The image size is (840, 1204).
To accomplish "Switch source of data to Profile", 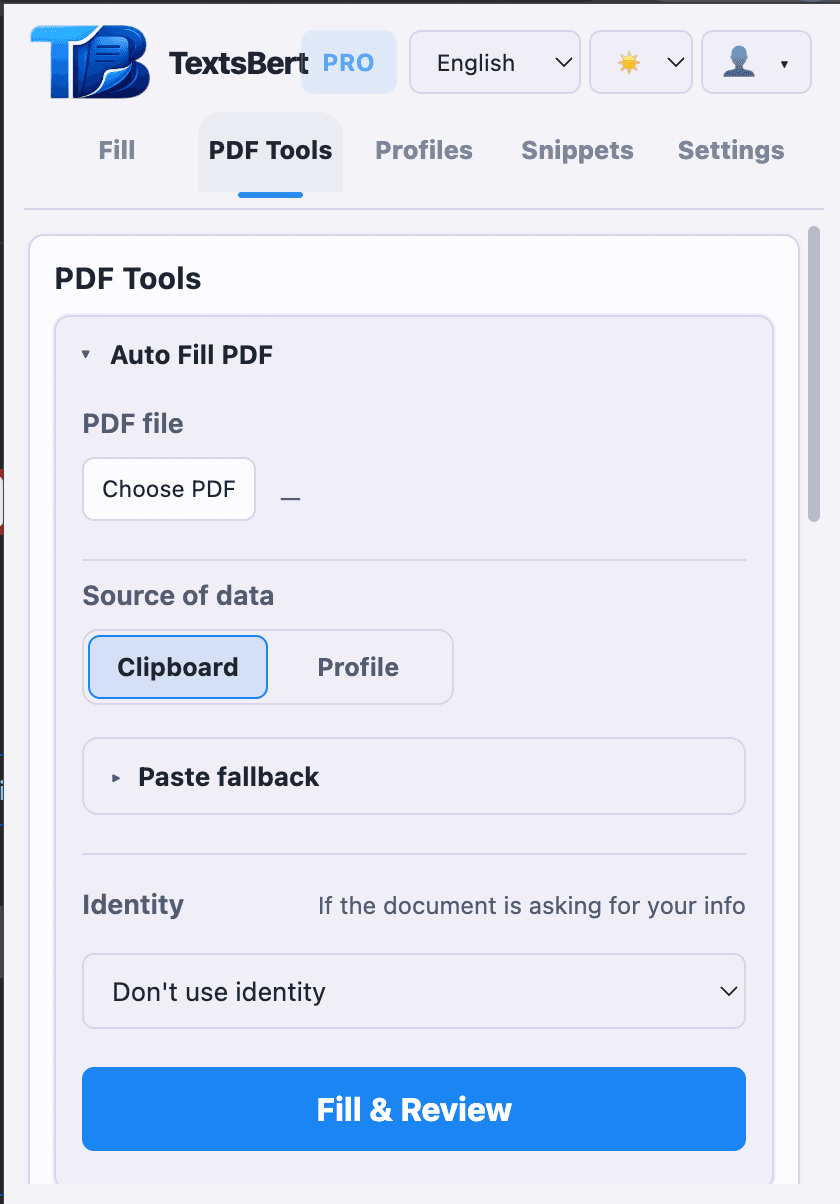I will 358,667.
